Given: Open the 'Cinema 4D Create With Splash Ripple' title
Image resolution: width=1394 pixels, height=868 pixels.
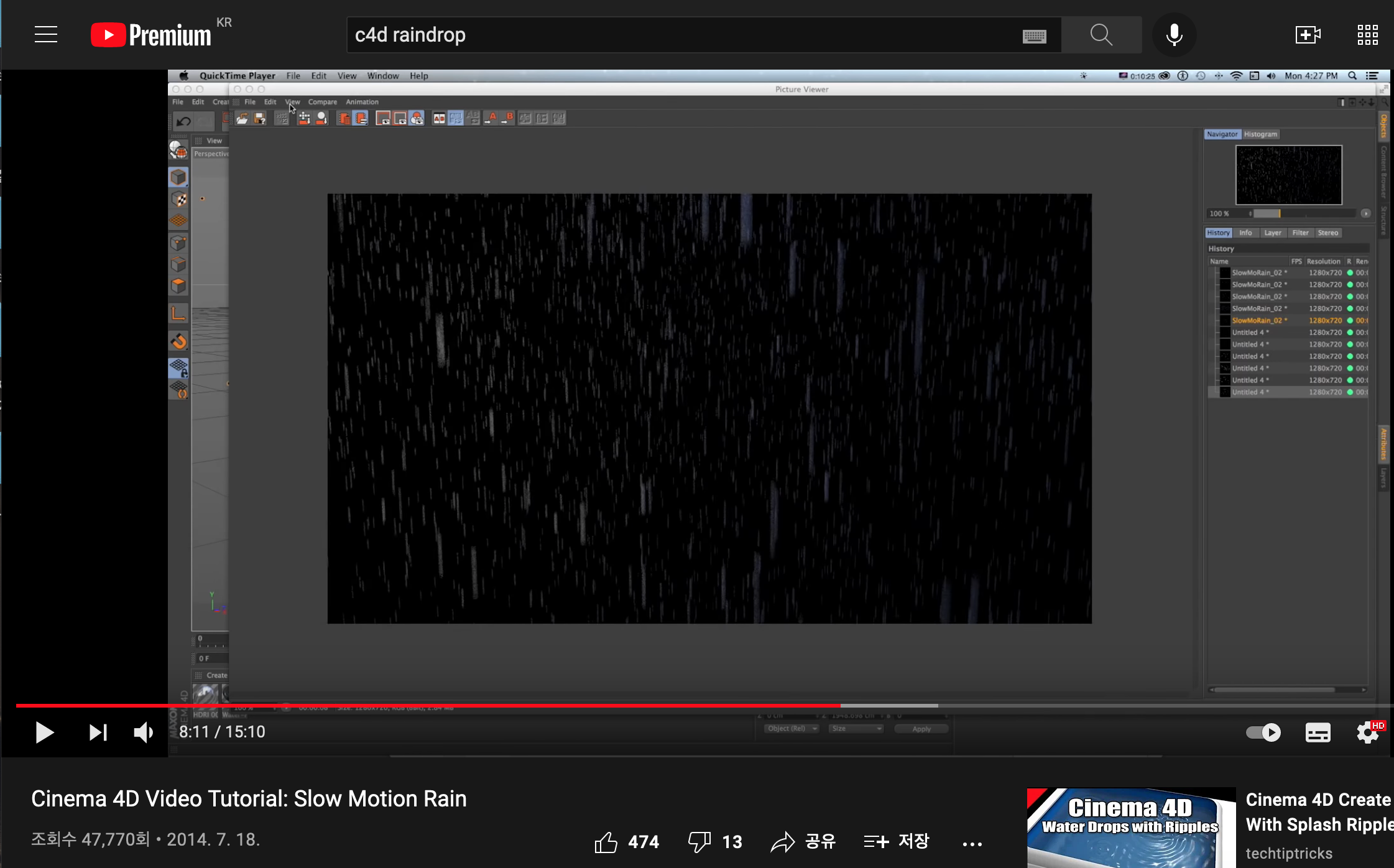Looking at the screenshot, I should coord(1319,812).
